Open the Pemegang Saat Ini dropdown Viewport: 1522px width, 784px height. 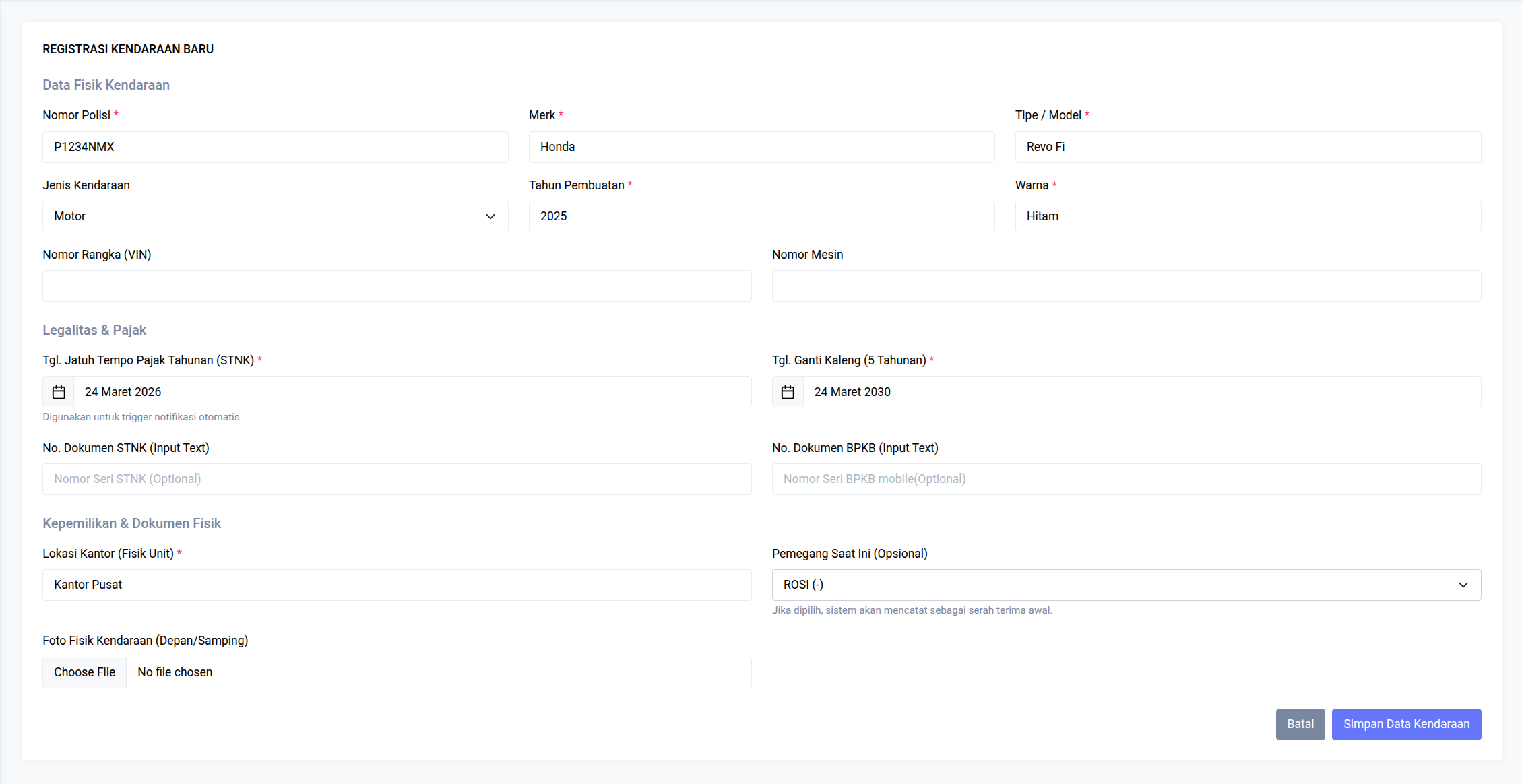pos(1125,585)
